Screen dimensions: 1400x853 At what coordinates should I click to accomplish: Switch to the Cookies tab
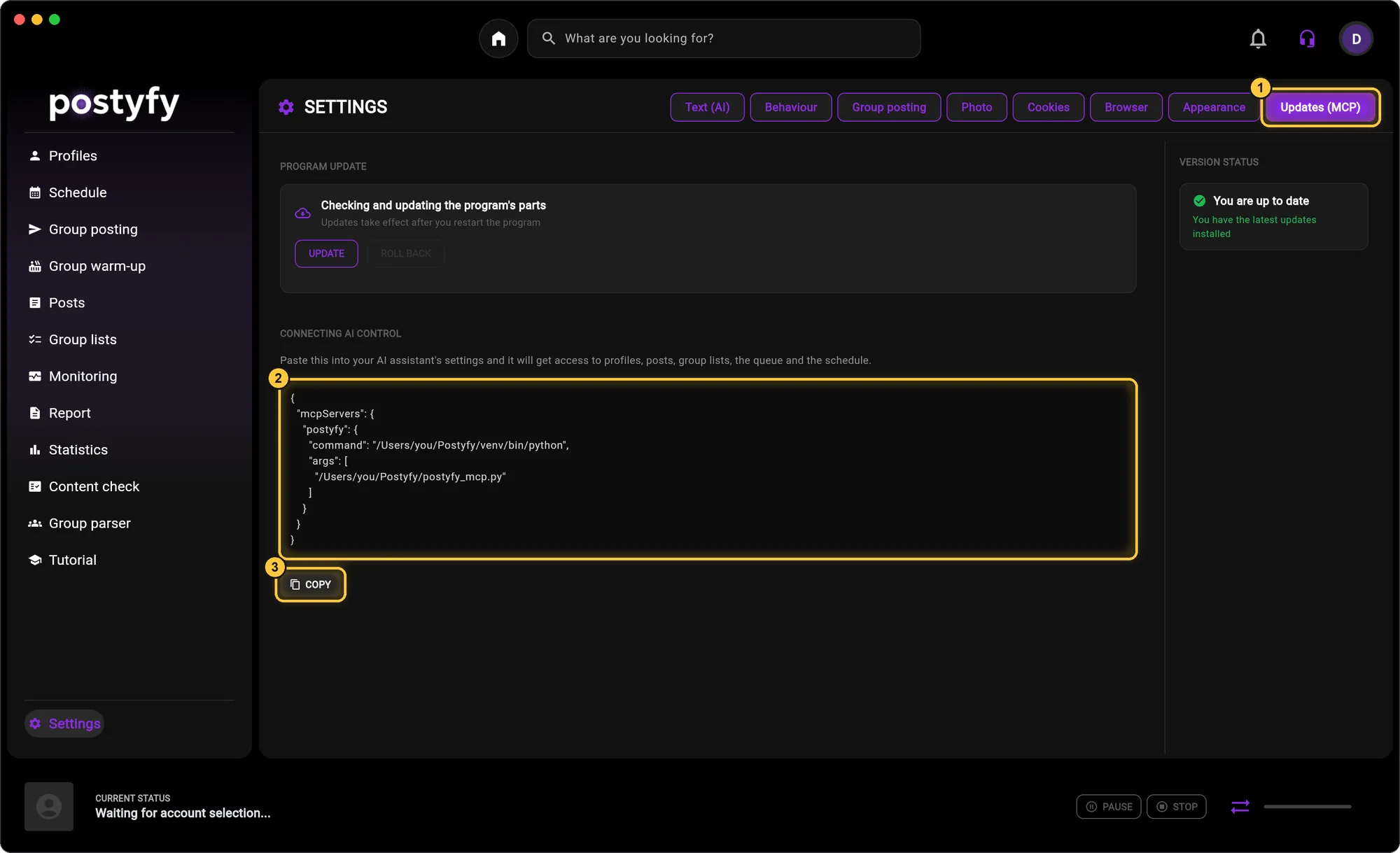[1048, 107]
